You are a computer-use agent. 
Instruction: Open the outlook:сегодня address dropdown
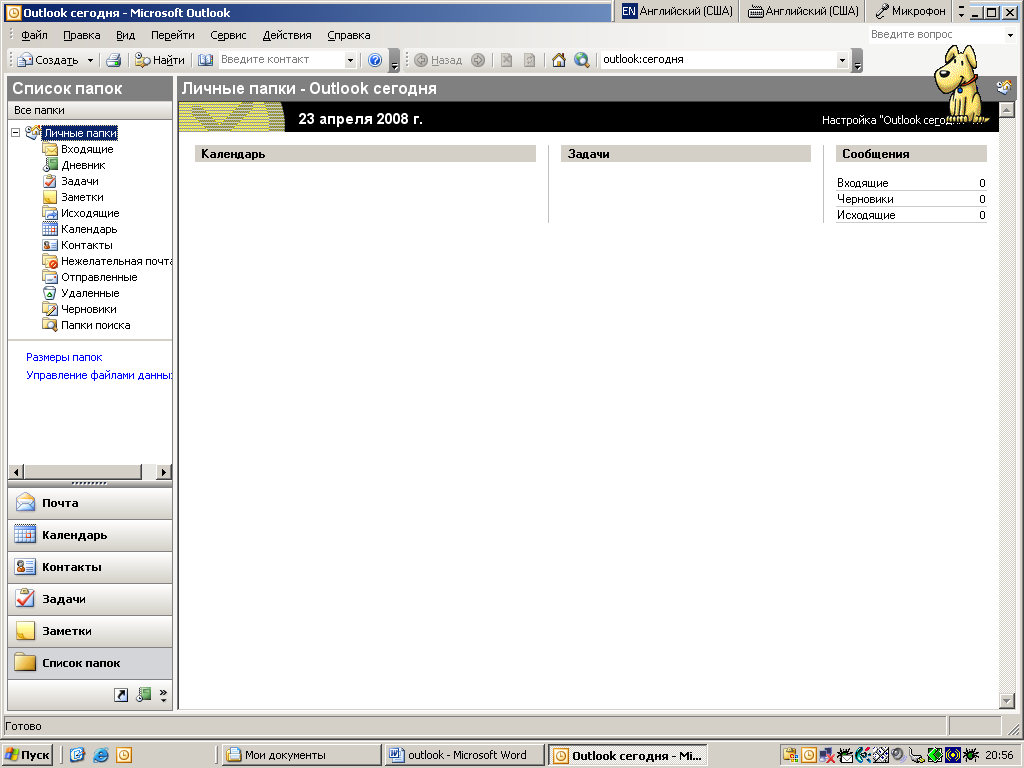point(842,60)
